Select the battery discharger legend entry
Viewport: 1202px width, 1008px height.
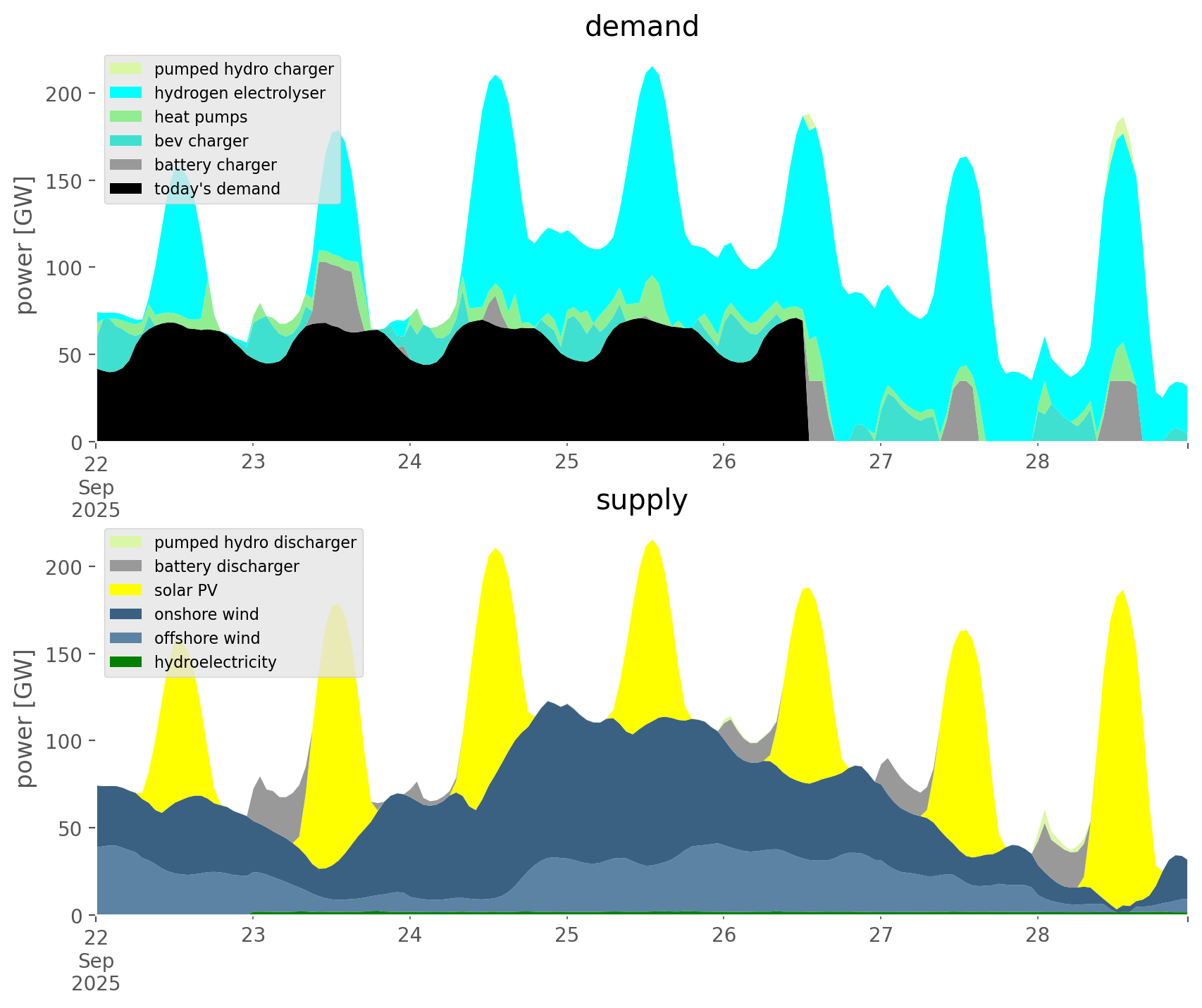pyautogui.click(x=226, y=566)
